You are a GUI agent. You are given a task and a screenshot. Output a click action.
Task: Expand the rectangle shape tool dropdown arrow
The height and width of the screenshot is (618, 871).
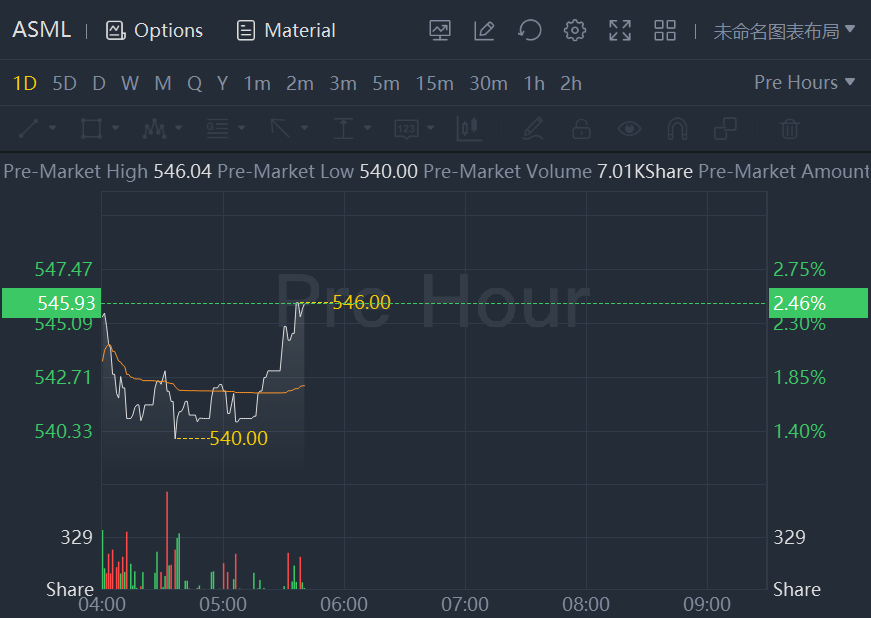116,128
